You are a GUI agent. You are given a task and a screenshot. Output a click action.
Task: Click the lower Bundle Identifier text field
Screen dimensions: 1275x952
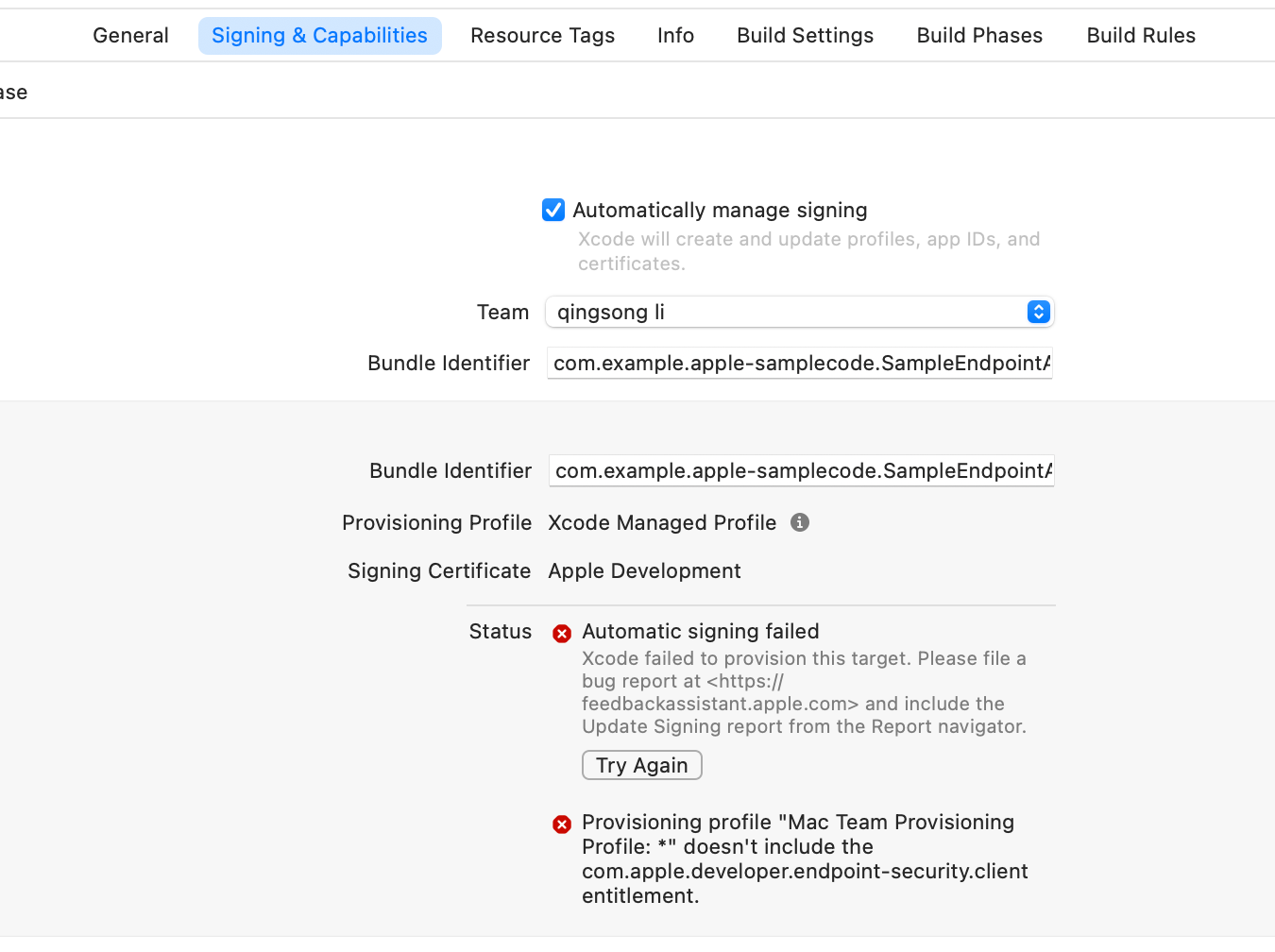(x=801, y=471)
